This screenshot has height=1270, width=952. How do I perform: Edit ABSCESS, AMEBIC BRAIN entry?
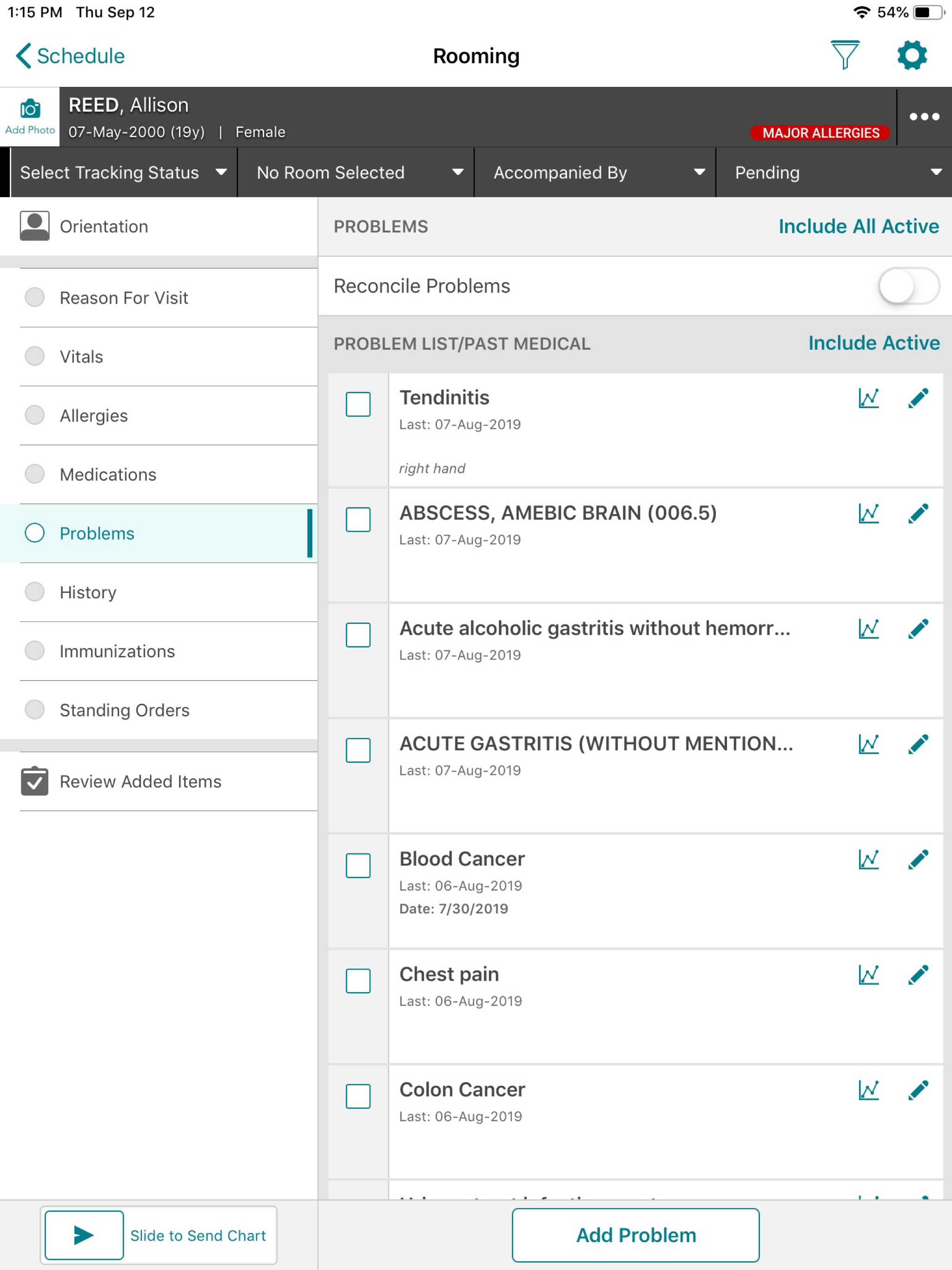click(918, 513)
